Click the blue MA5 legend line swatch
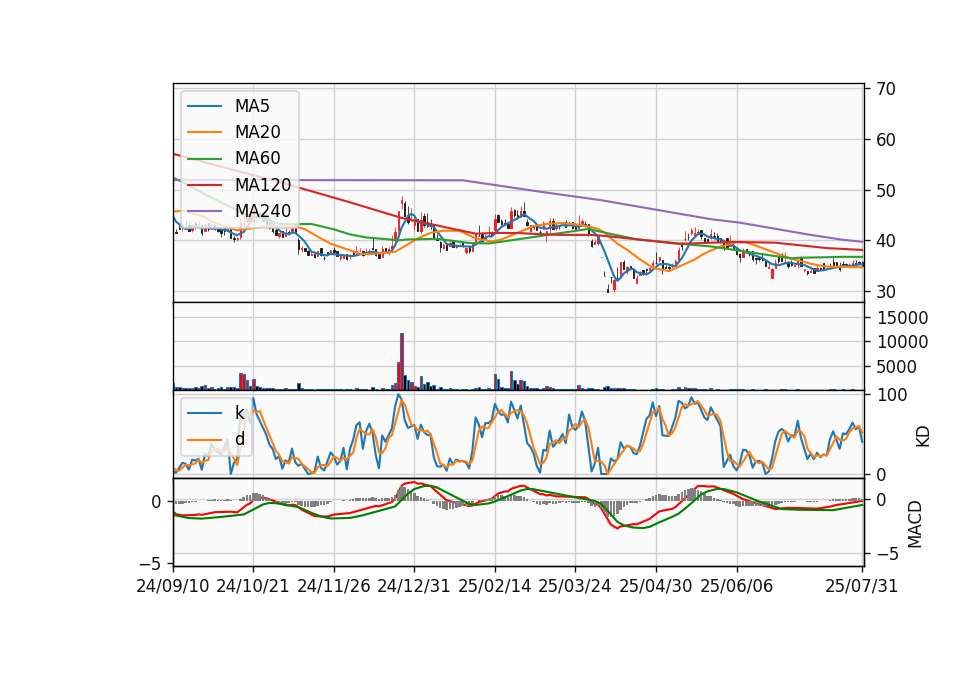This screenshot has height=690, width=960. (x=204, y=107)
